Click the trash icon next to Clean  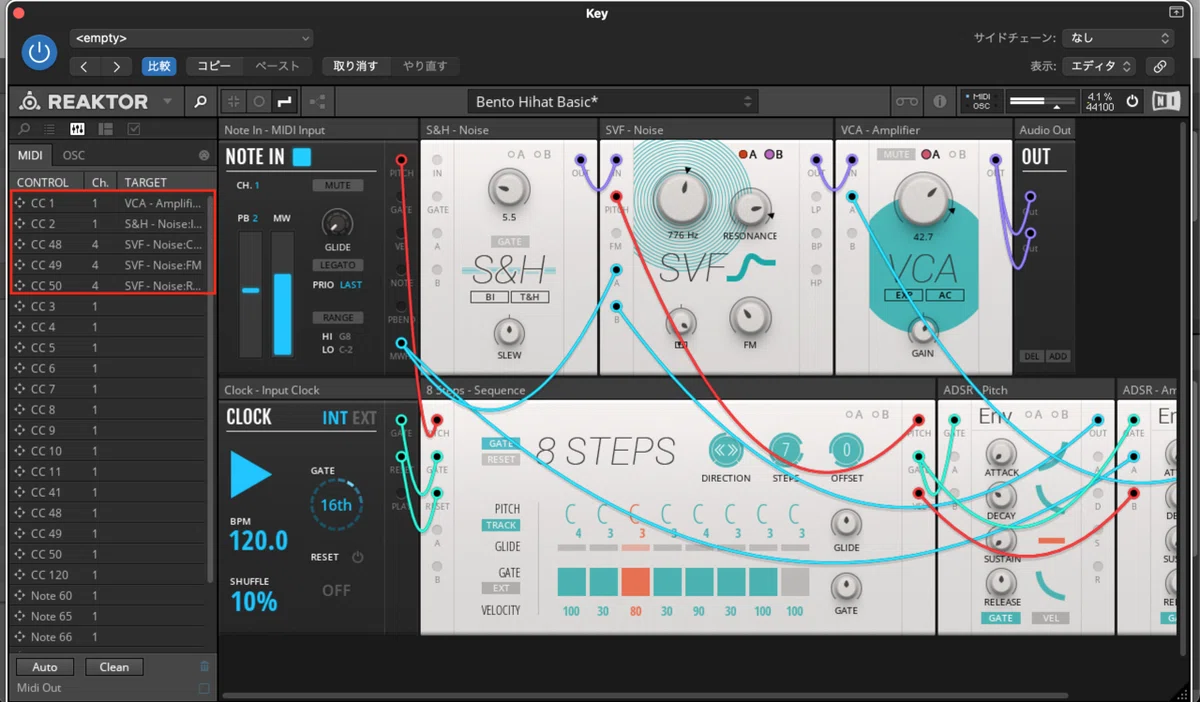click(x=204, y=666)
